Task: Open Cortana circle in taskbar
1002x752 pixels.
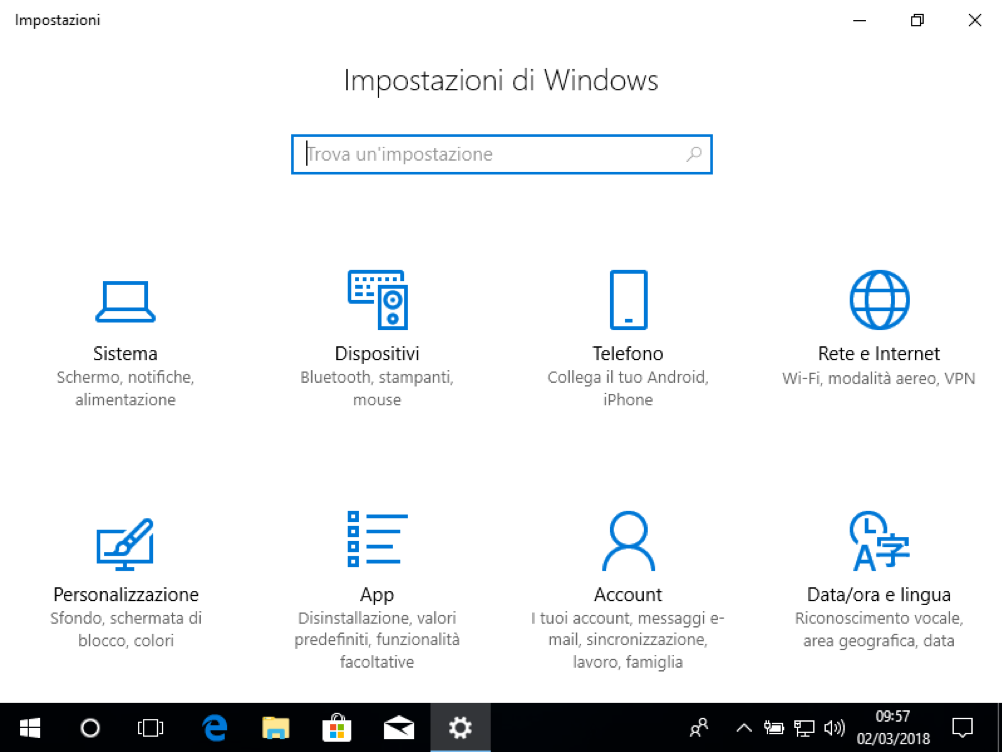Action: tap(90, 728)
